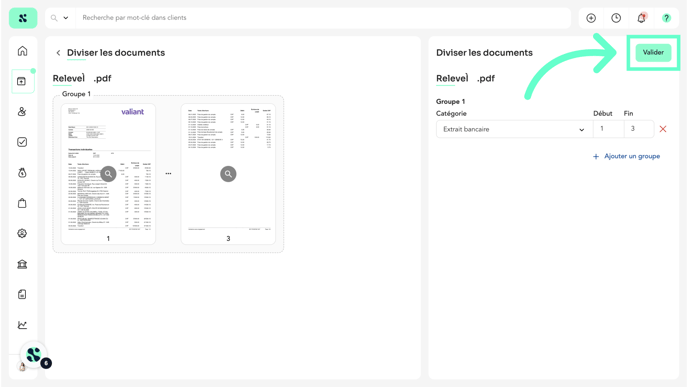Screen dimensions: 688x387
Task: Open the chart analytics icon in sidebar
Action: tap(22, 325)
